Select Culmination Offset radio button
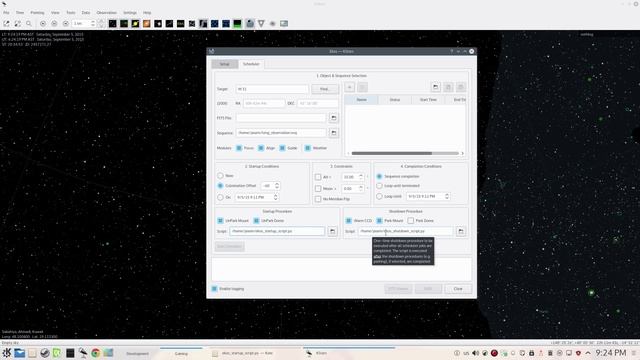This screenshot has width=640, height=360. (220, 186)
